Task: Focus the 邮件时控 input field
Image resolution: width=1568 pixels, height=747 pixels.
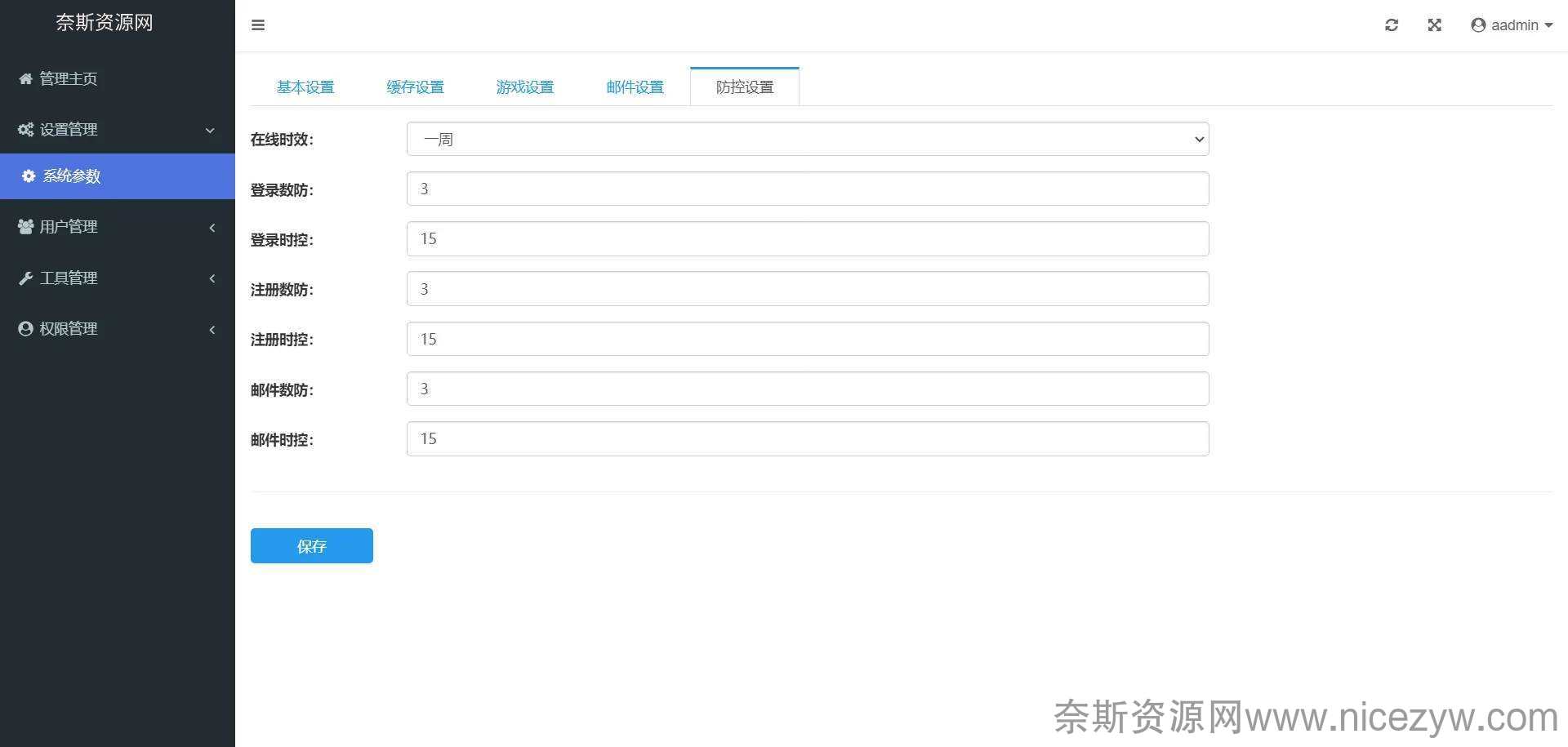Action: click(x=807, y=439)
